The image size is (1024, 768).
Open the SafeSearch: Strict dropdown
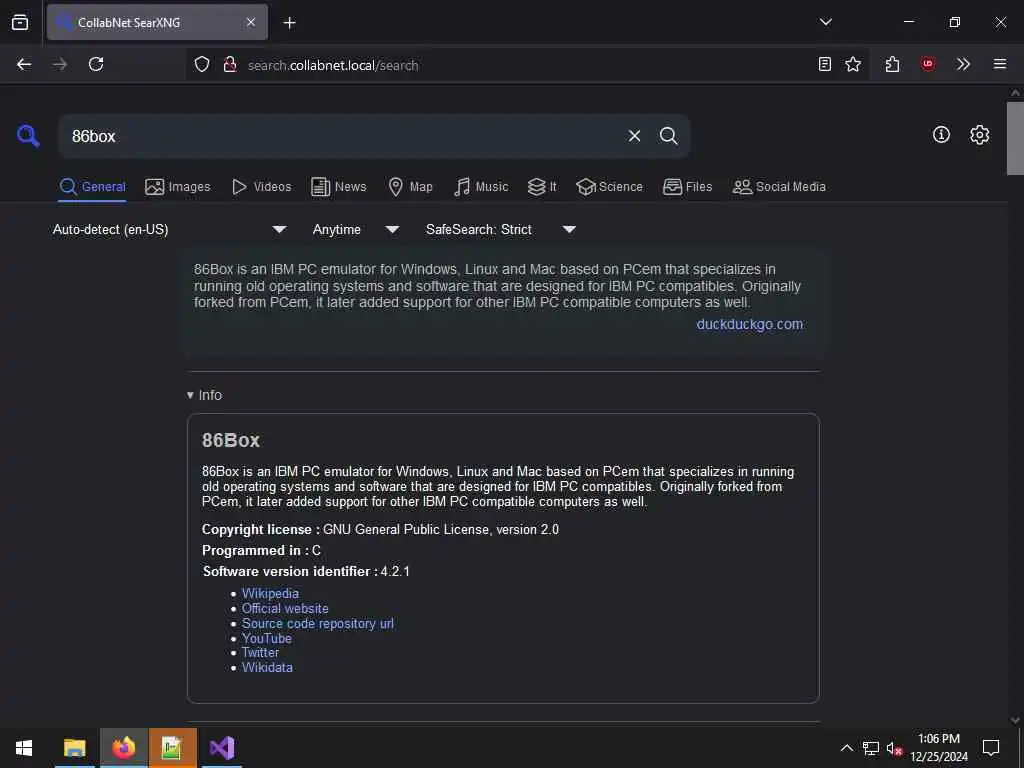(501, 229)
